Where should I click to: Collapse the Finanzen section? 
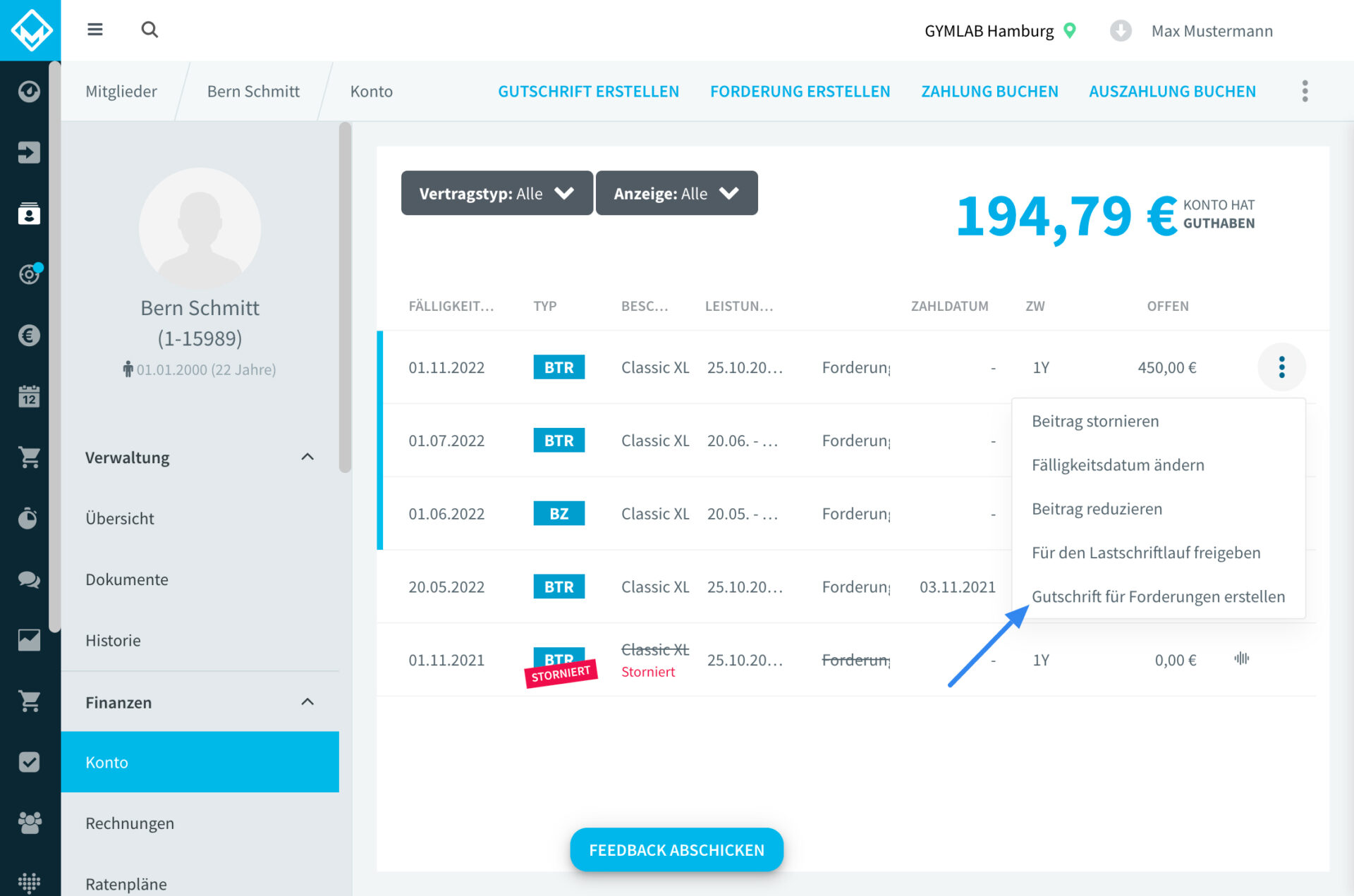click(307, 702)
